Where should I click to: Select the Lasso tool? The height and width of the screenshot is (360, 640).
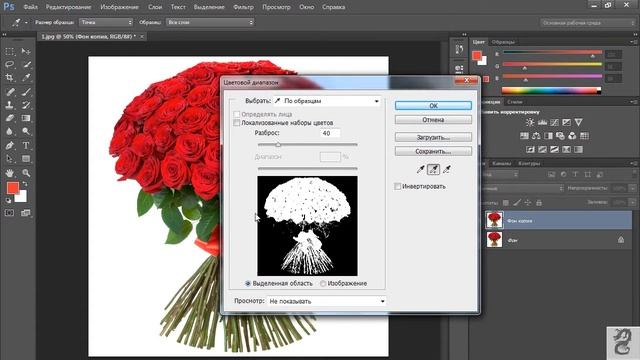(10, 64)
